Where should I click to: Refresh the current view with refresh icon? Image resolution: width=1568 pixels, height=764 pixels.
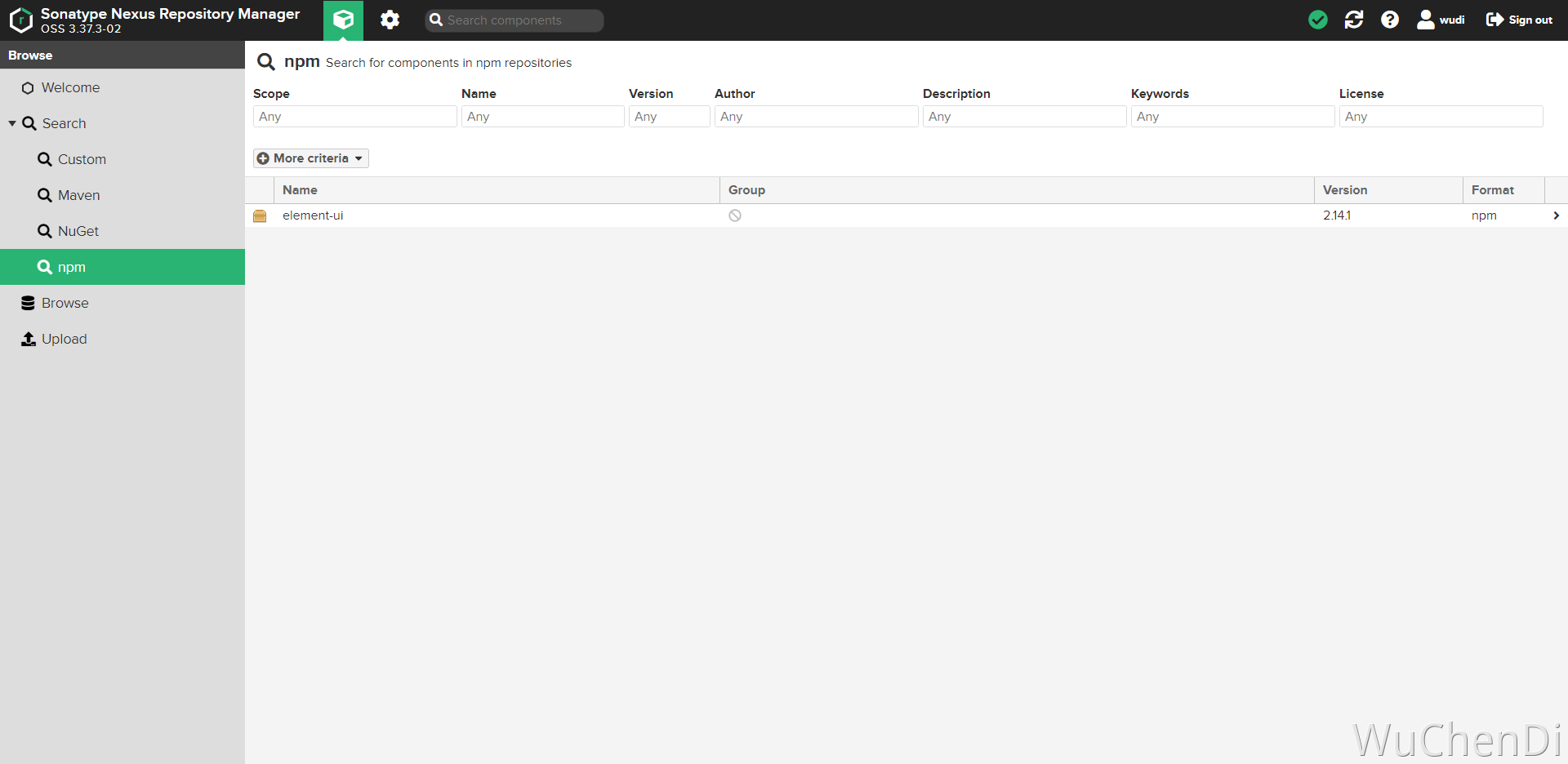coord(1353,20)
